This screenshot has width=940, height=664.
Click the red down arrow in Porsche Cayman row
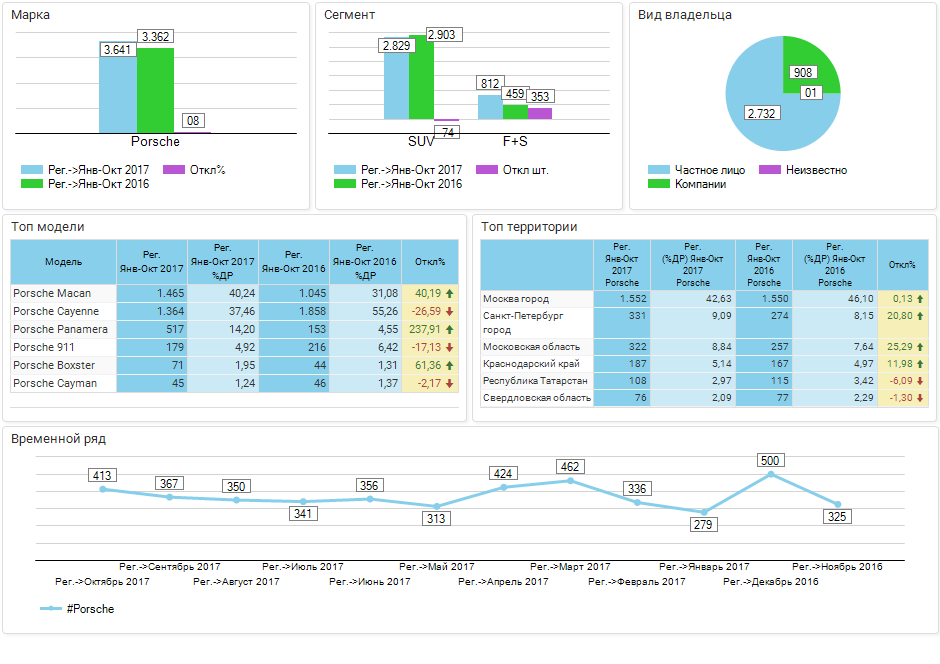click(x=450, y=384)
